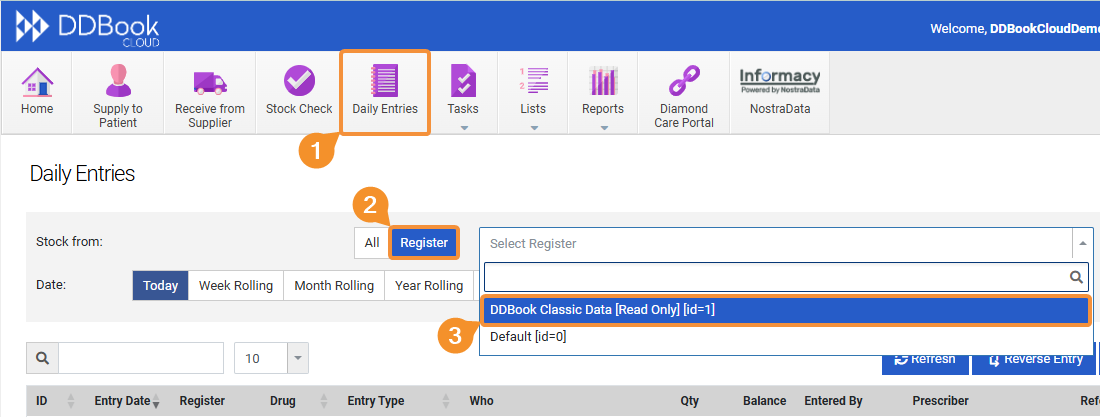Click the Qty column header
The image size is (1100, 417).
coord(689,401)
